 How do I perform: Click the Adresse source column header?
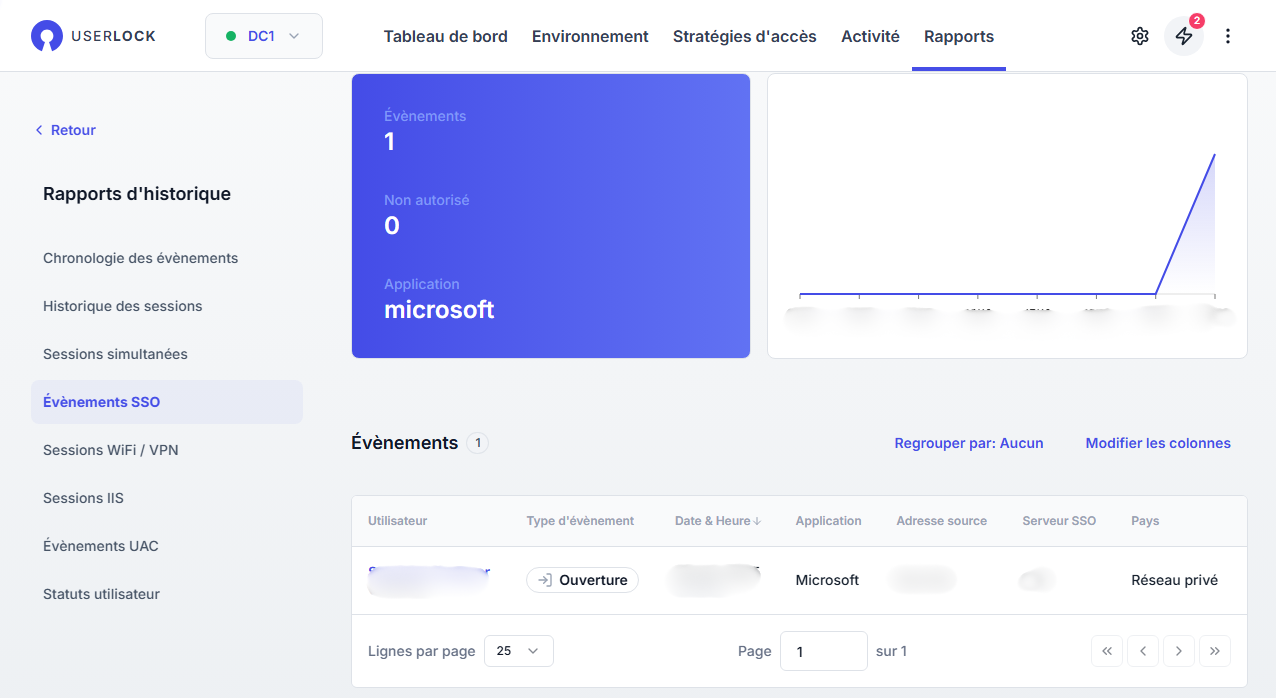click(x=941, y=521)
